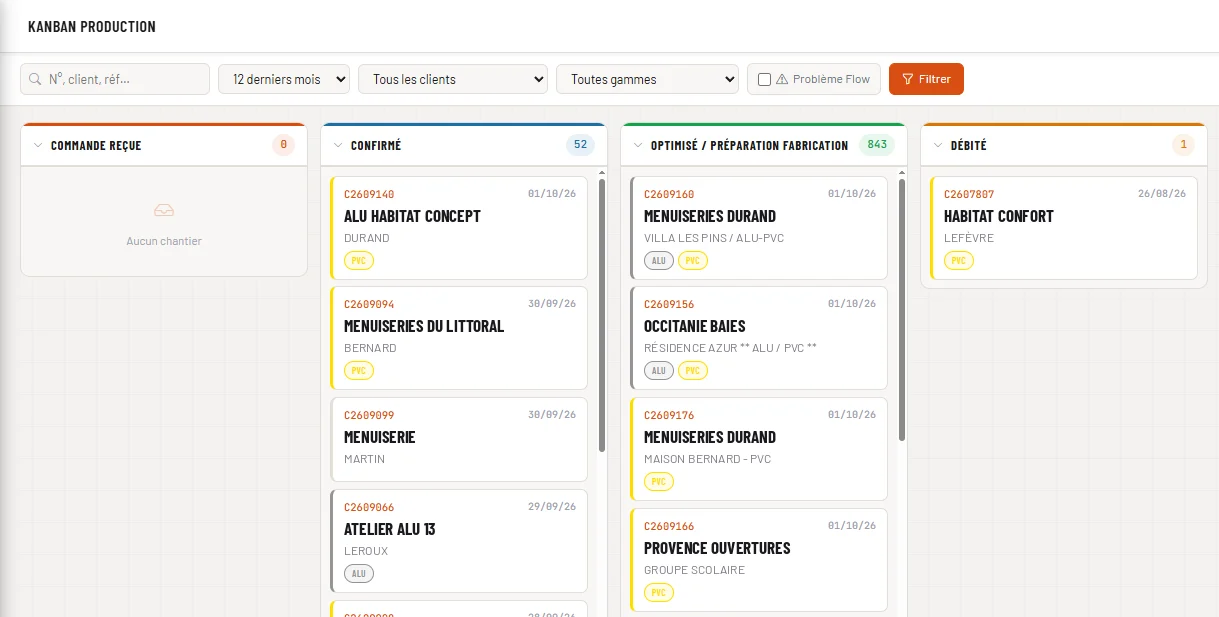Click order number C2609140
This screenshot has height=617, width=1219.
click(x=369, y=194)
